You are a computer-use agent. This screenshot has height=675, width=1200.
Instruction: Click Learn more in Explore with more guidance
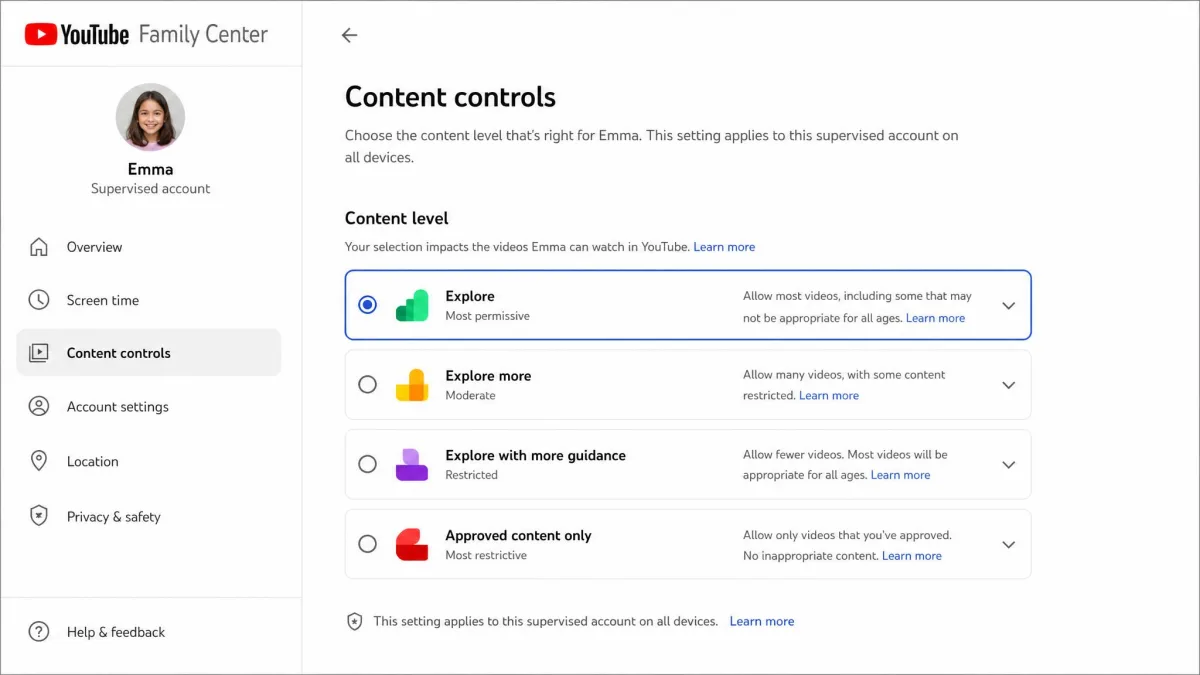click(x=900, y=475)
